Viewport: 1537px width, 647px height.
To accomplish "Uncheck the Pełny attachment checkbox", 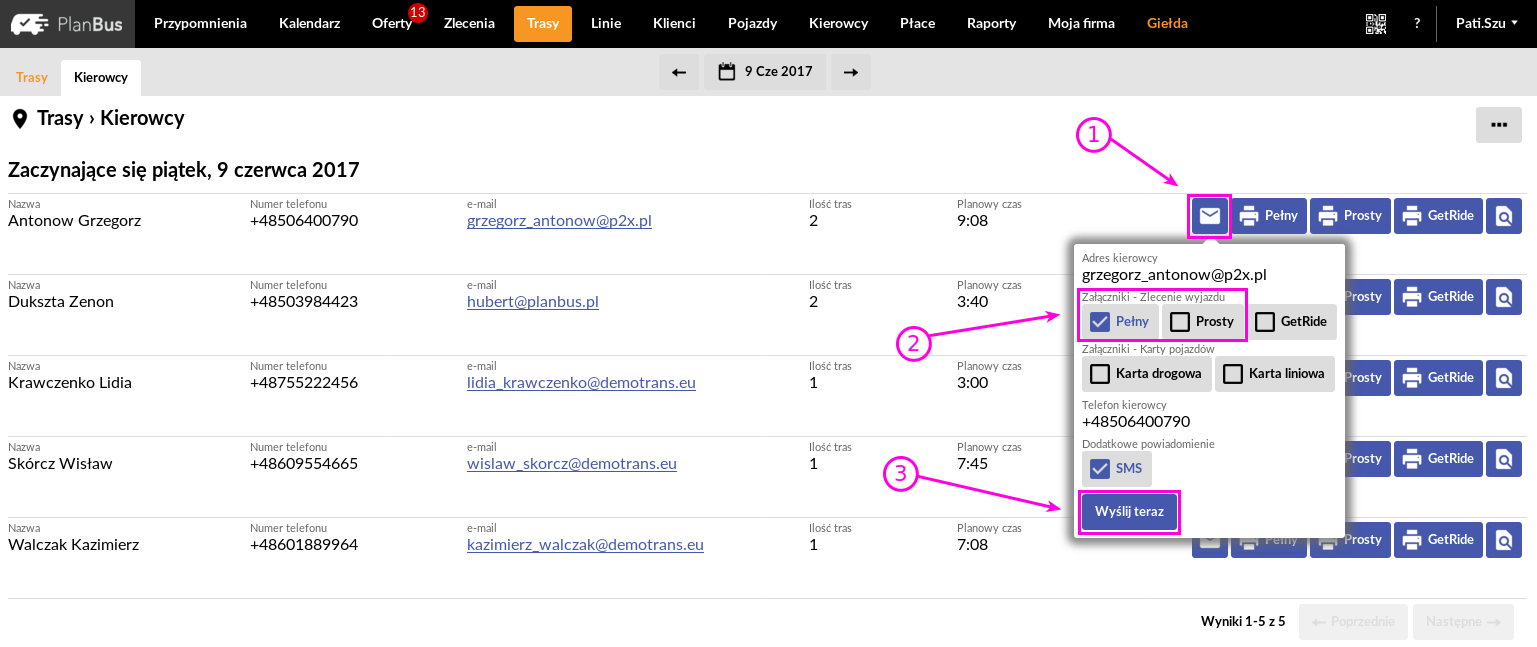I will point(1100,322).
